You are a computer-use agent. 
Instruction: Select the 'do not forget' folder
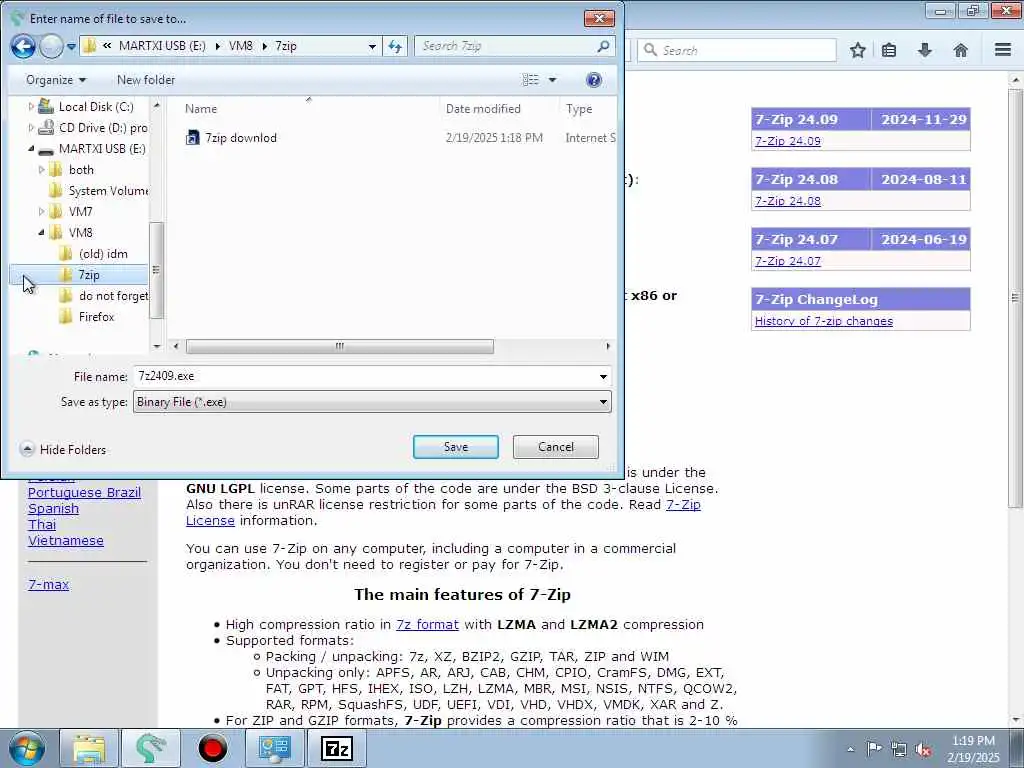pos(113,296)
